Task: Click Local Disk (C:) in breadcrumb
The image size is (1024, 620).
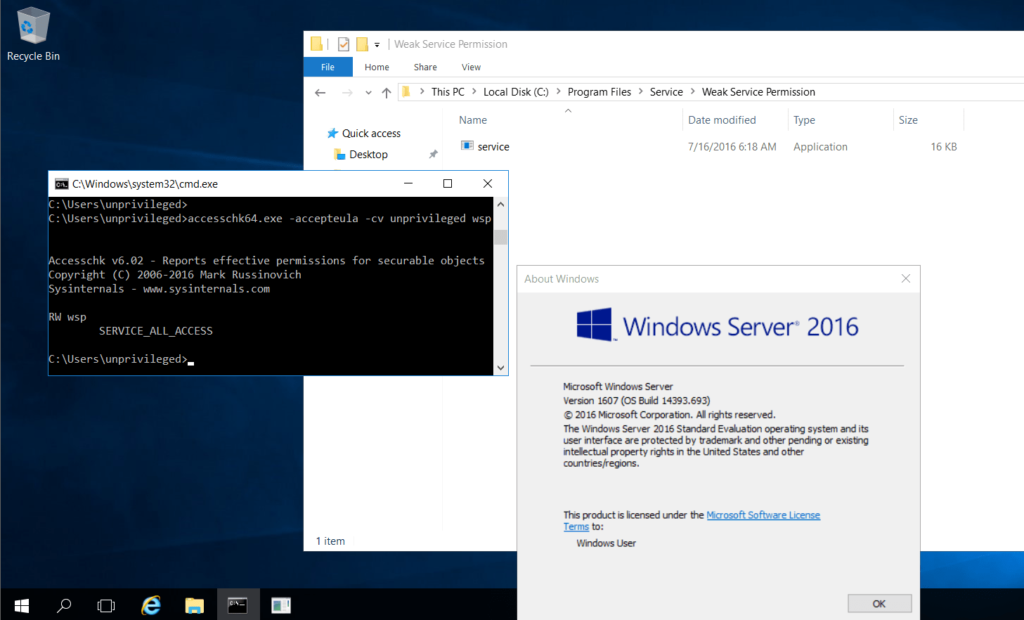Action: 516,92
